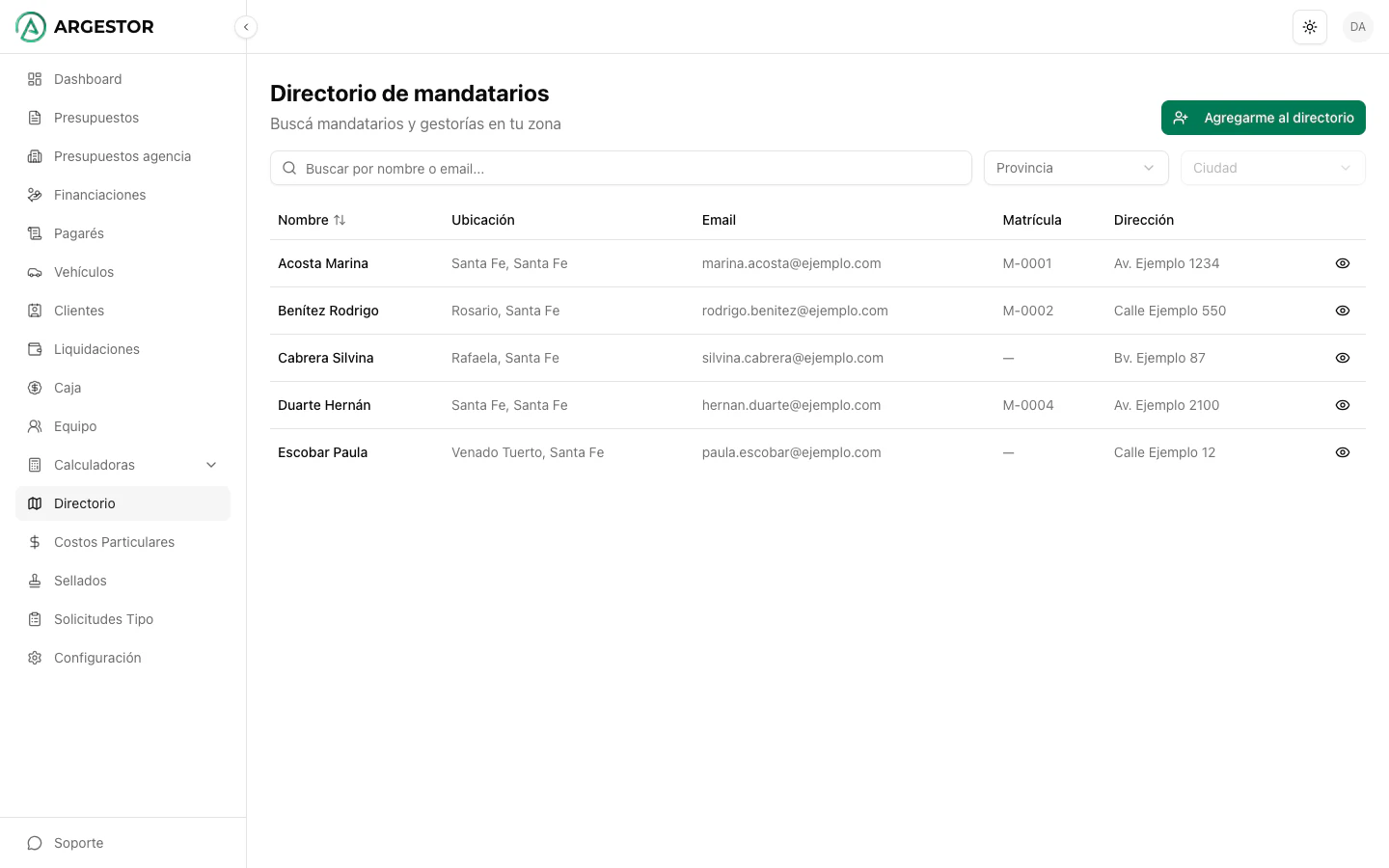This screenshot has height=868, width=1389.
Task: Click the Sellados stamp icon
Action: pos(35,581)
